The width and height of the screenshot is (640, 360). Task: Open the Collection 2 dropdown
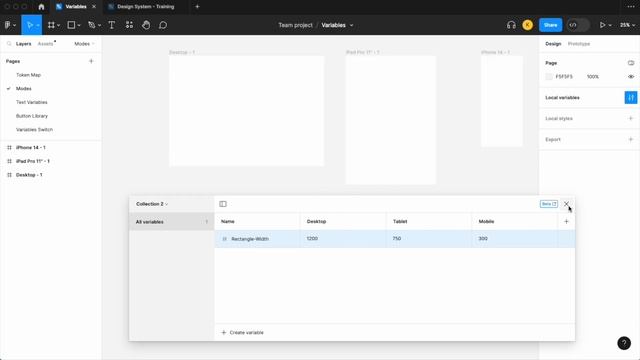(152, 204)
